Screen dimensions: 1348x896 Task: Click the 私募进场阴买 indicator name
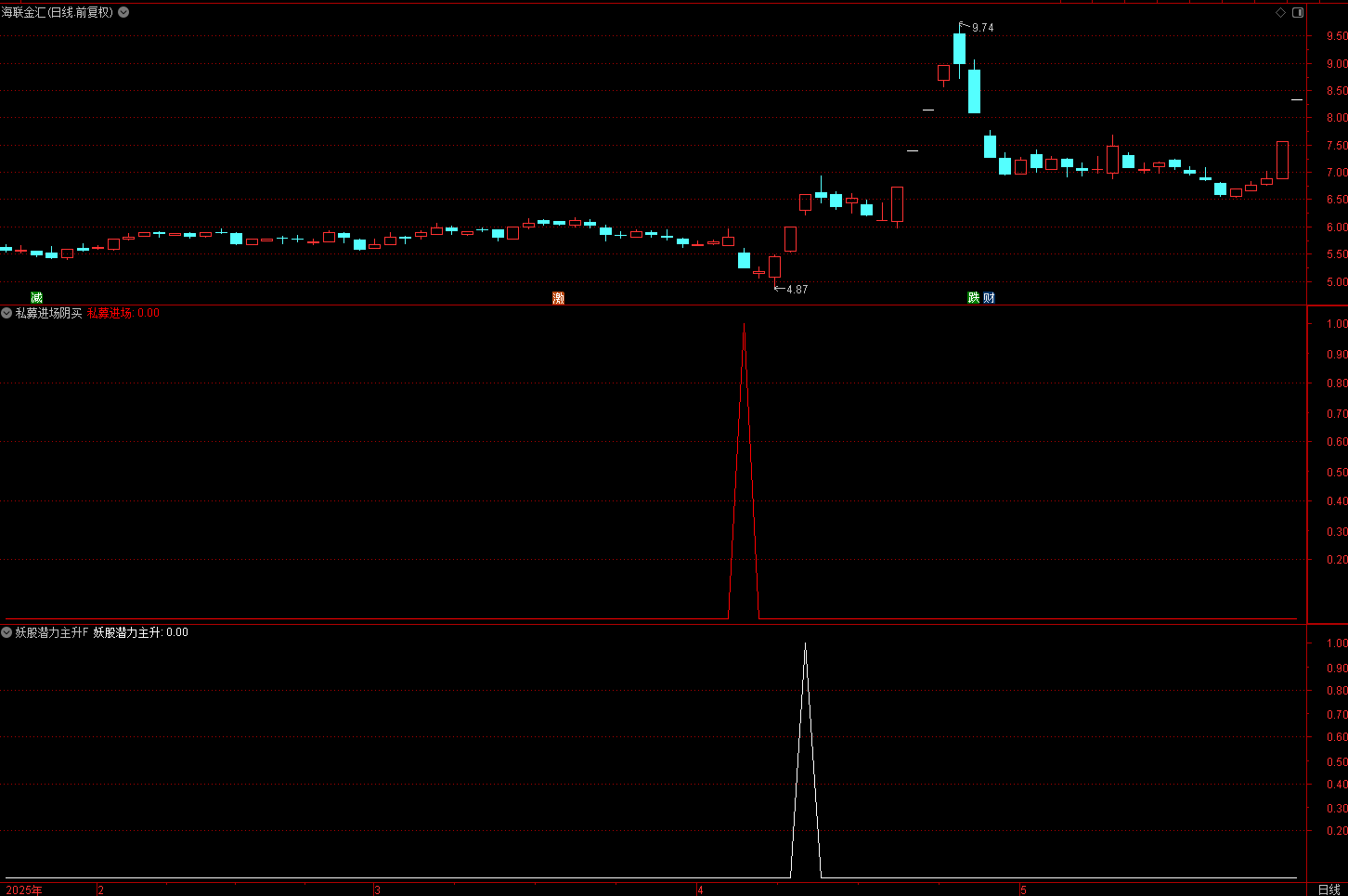point(48,313)
